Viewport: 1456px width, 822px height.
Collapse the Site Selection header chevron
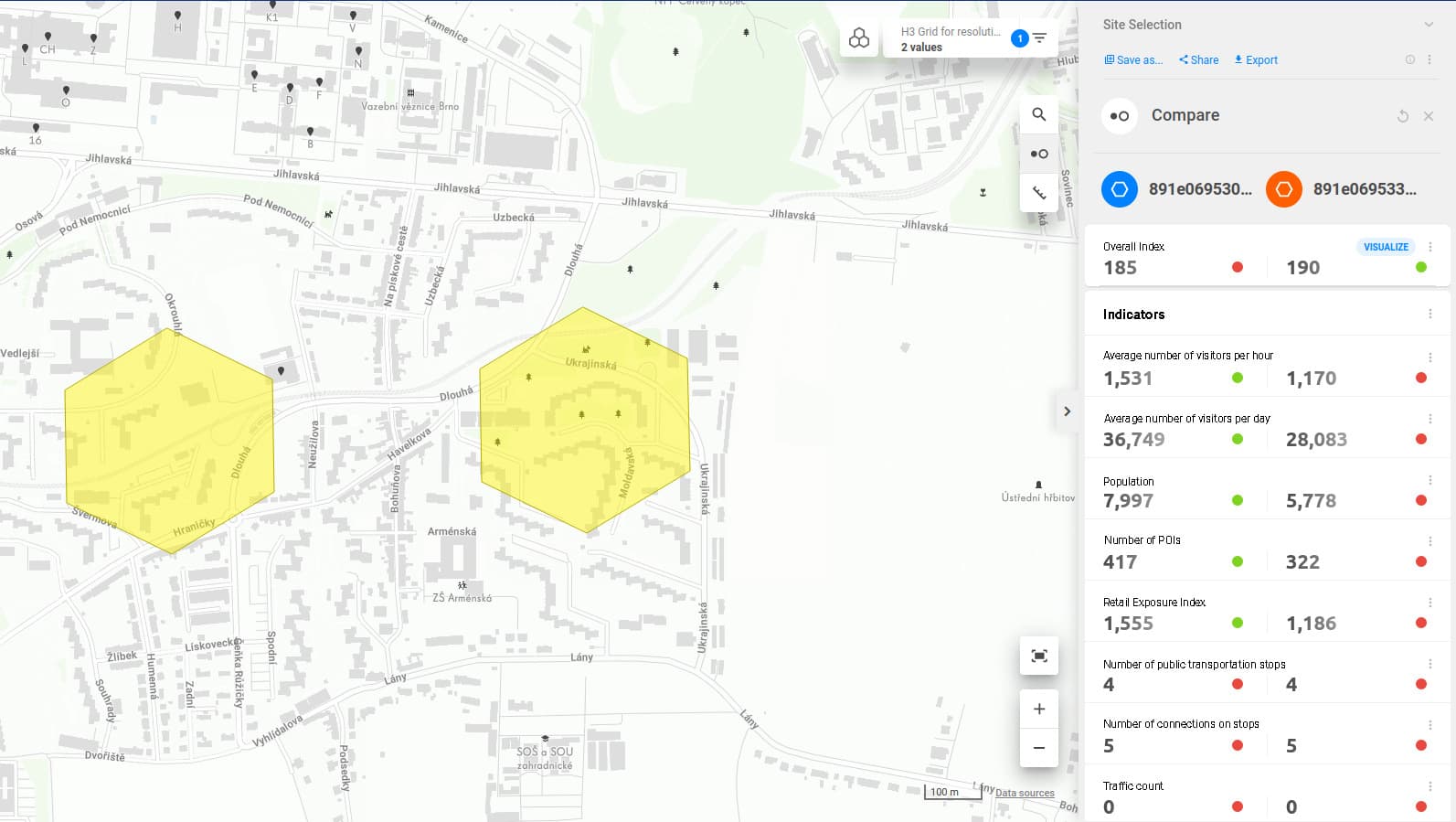tap(1429, 25)
